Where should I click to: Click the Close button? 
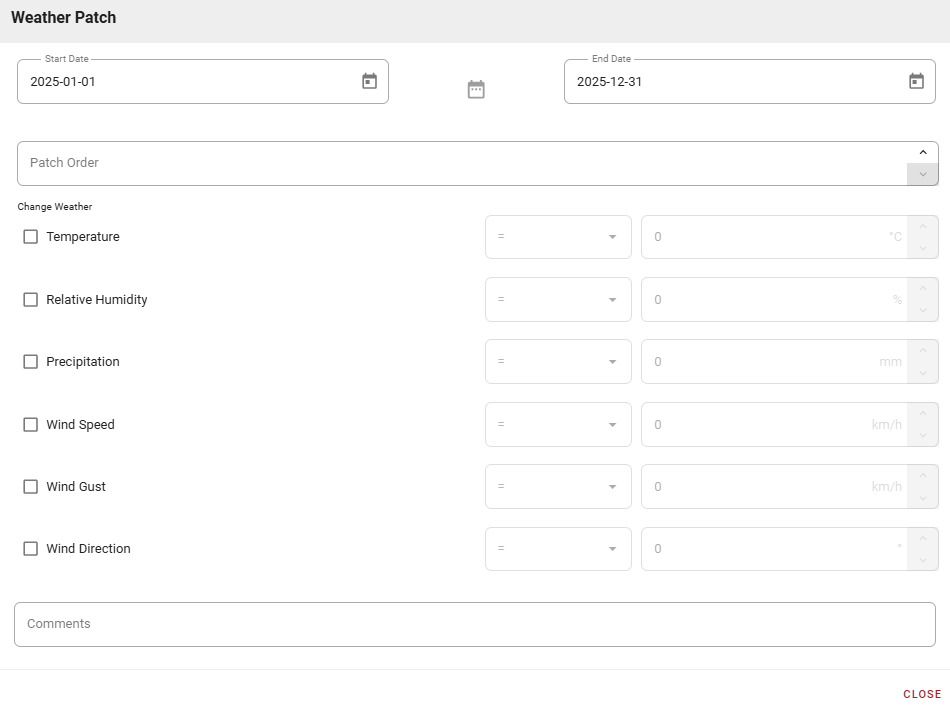click(x=921, y=694)
